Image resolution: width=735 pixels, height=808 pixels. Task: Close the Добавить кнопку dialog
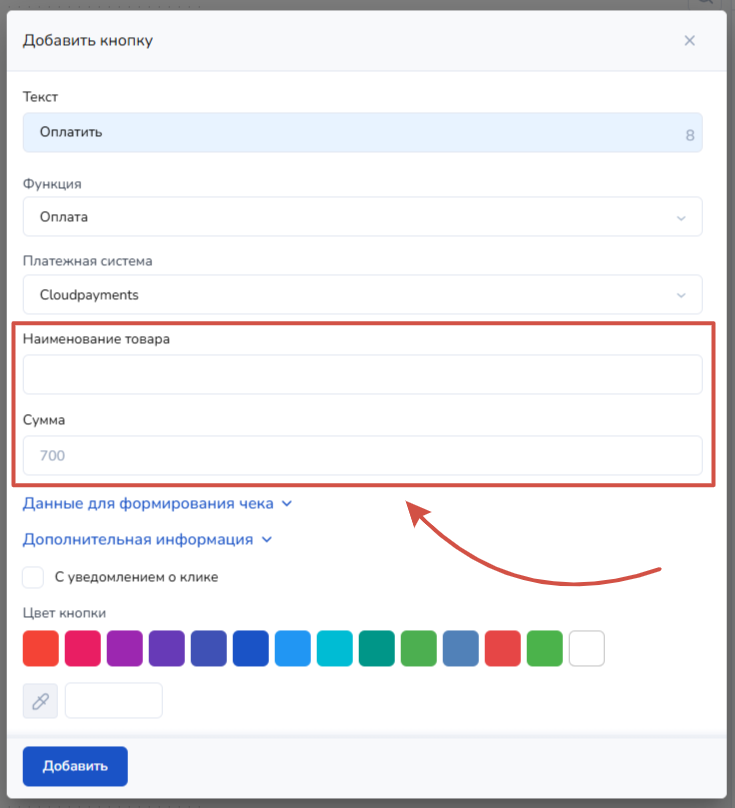tap(689, 41)
